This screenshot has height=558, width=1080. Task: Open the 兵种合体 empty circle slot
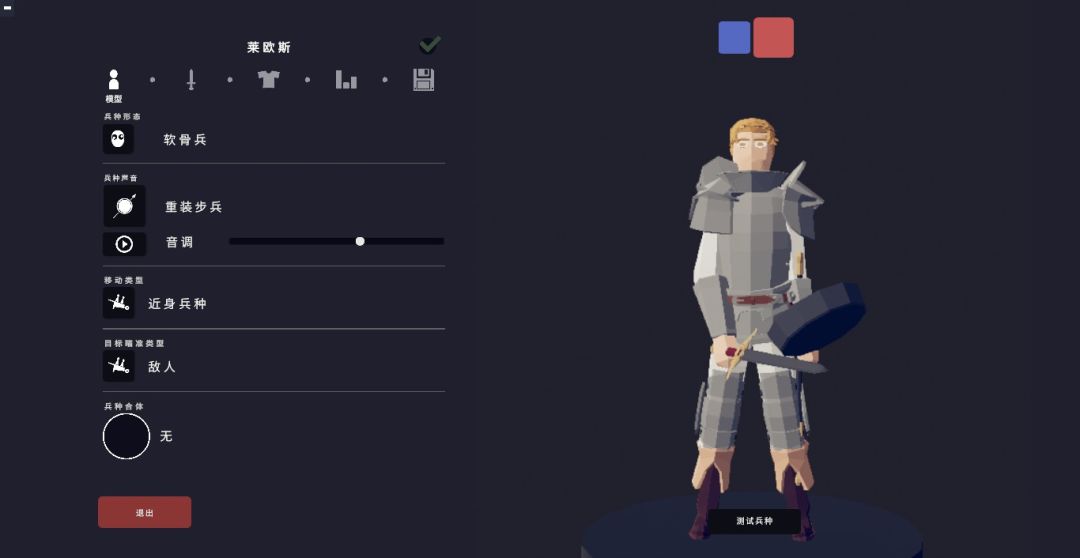(126, 436)
